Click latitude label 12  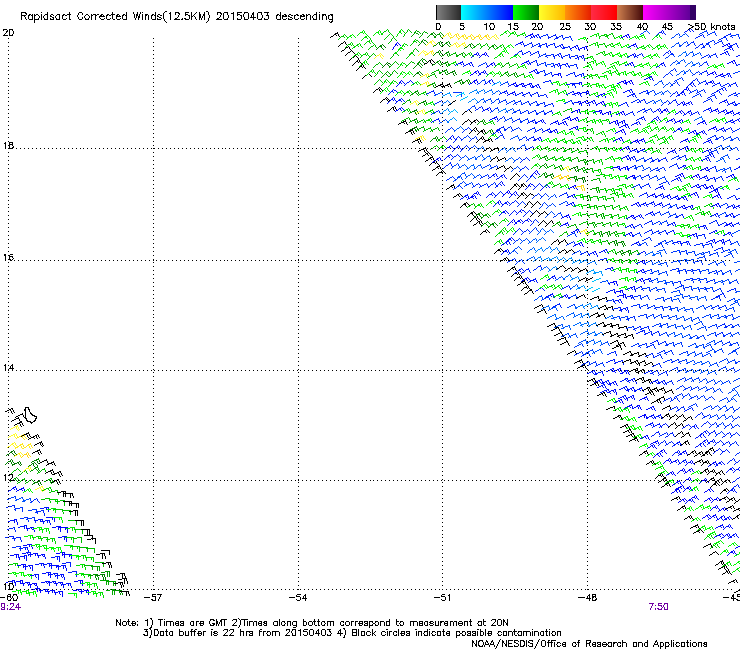(x=8, y=477)
